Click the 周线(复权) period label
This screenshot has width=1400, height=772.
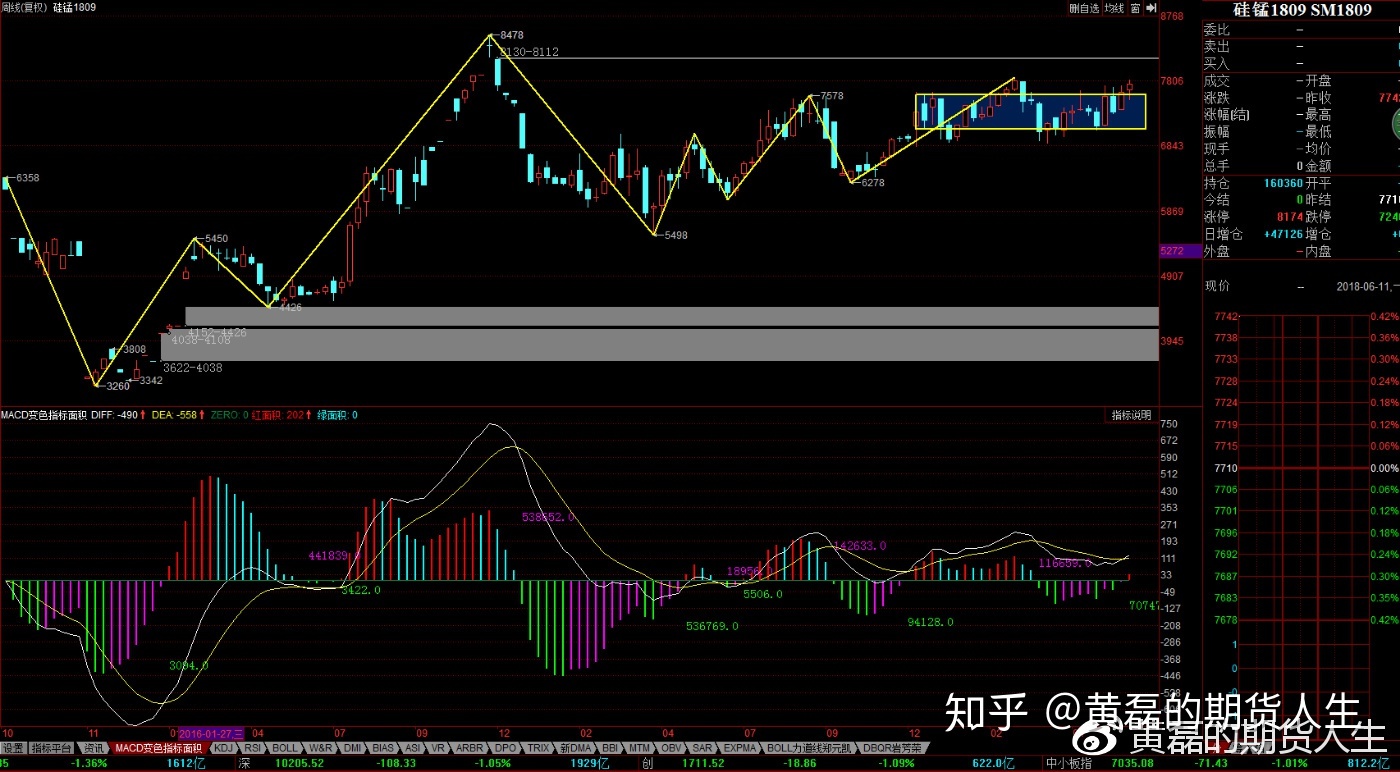click(24, 7)
